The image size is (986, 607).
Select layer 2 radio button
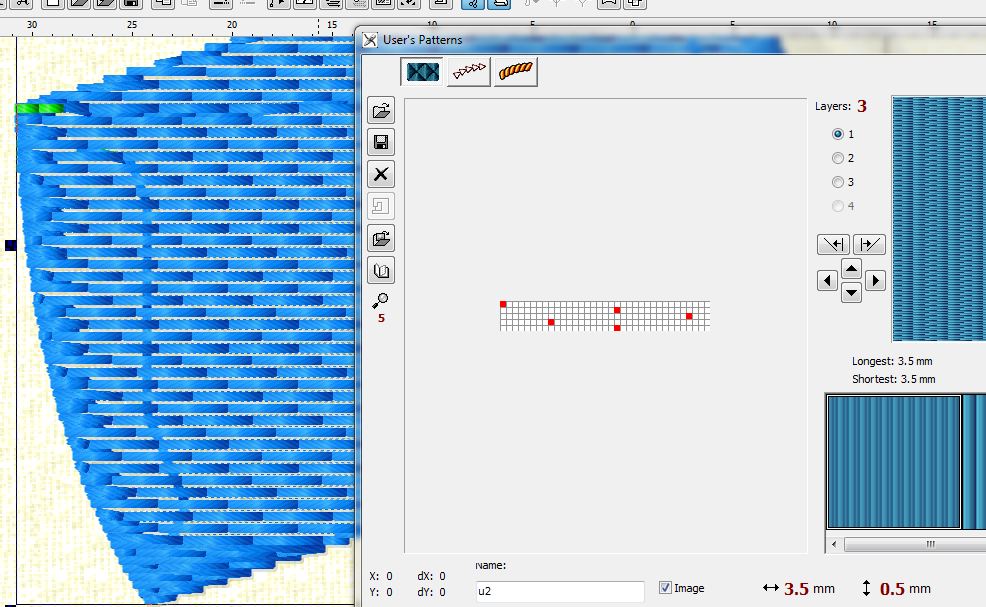click(x=838, y=158)
